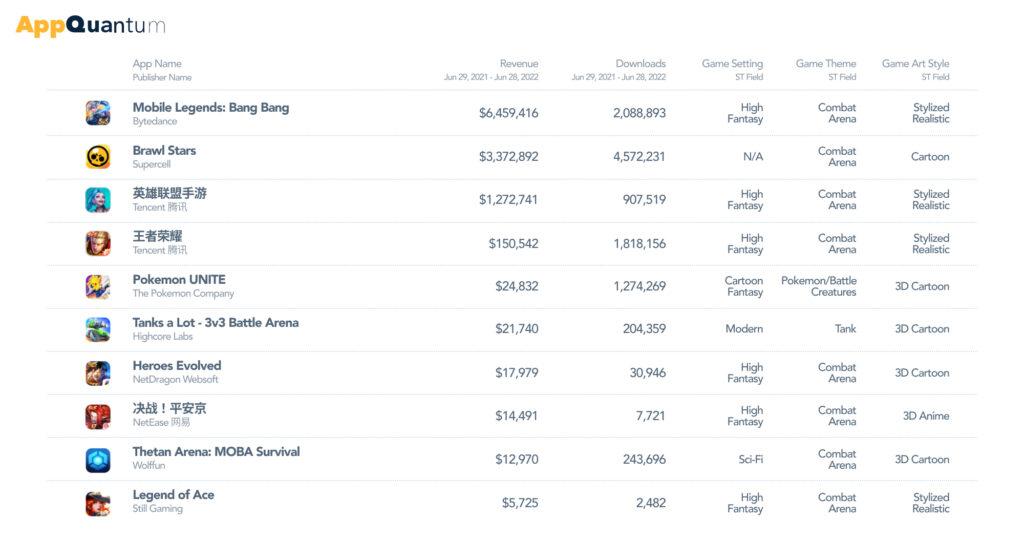The image size is (1024, 540).
Task: Click the Thetan Arena app icon
Action: 98,460
